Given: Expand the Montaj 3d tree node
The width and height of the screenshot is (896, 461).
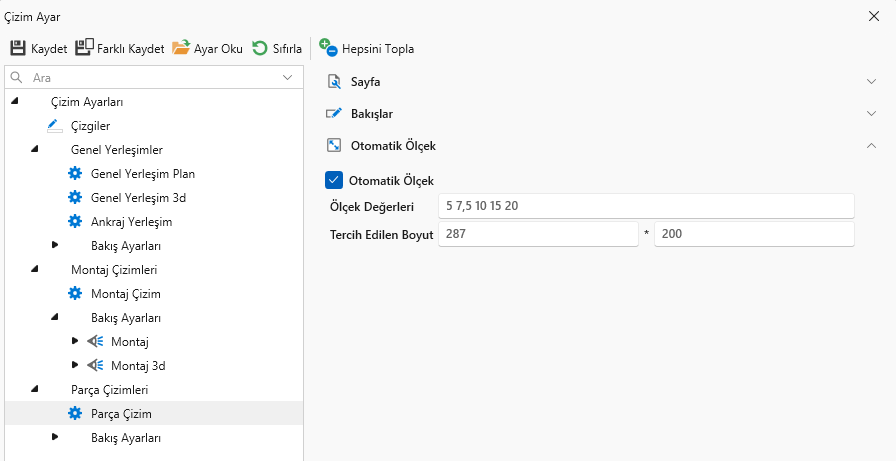Looking at the screenshot, I should 75,366.
